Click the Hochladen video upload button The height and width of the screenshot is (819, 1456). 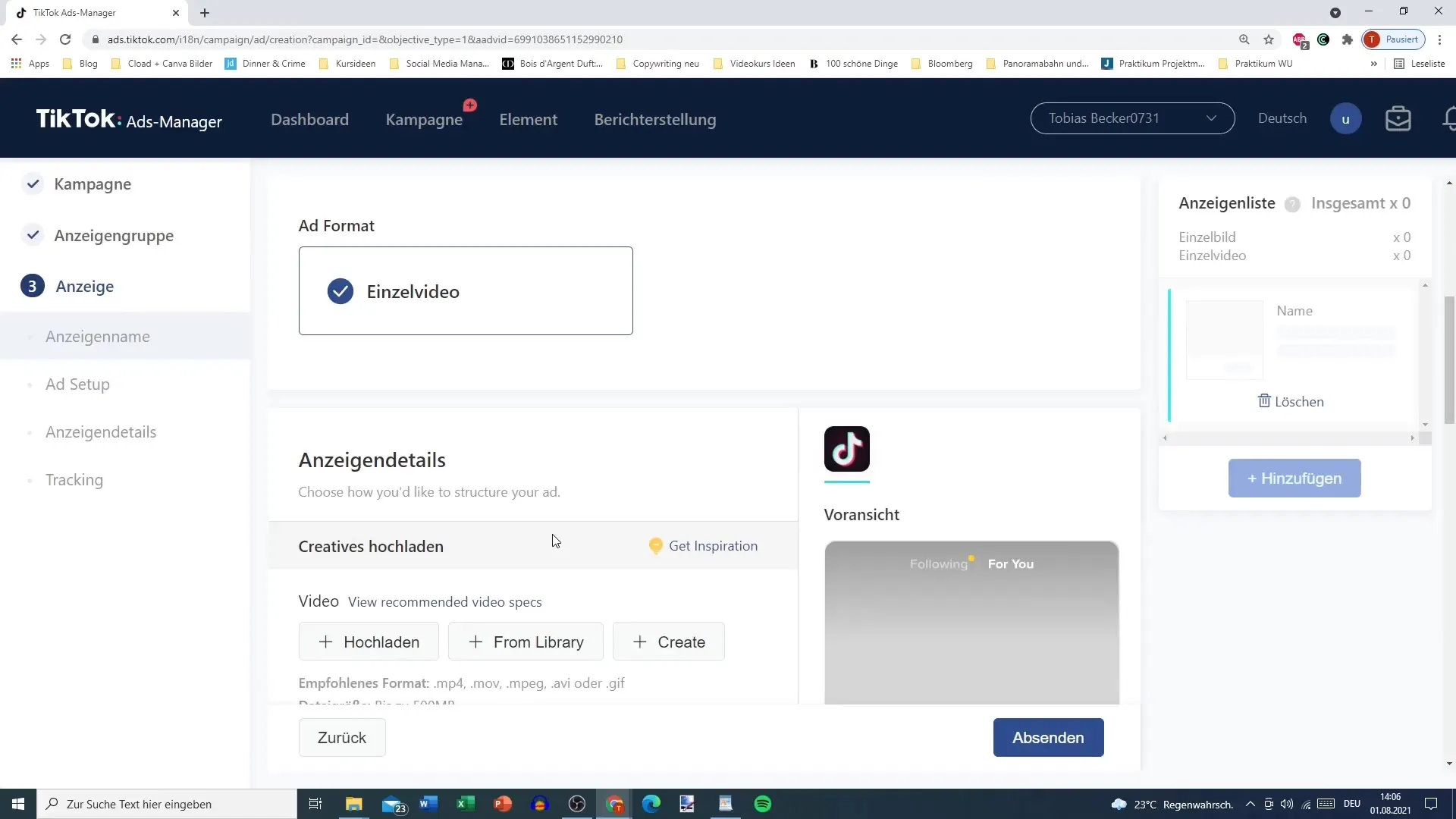pos(369,642)
